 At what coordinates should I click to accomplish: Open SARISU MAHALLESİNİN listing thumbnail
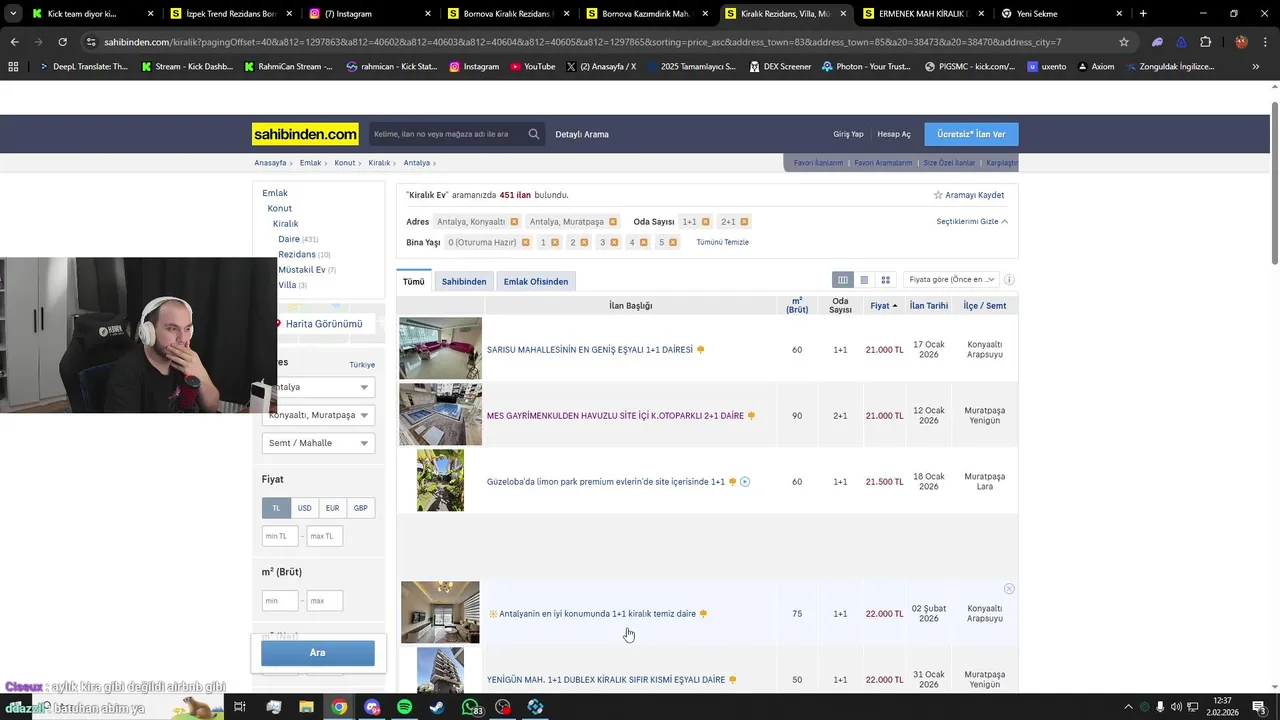point(440,348)
